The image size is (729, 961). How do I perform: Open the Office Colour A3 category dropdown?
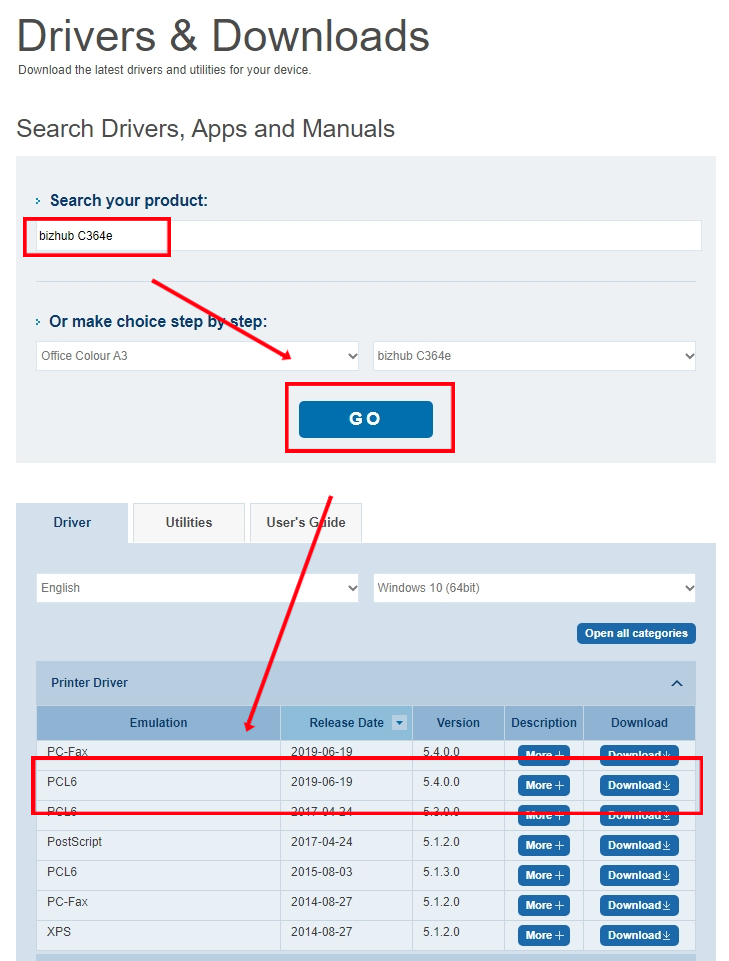coord(197,355)
